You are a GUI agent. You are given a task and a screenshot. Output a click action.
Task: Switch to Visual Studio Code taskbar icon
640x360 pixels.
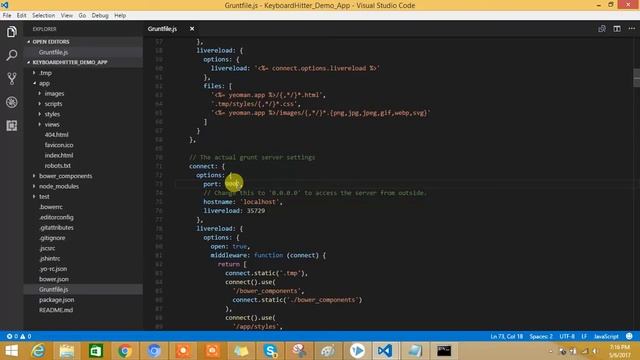(385, 351)
